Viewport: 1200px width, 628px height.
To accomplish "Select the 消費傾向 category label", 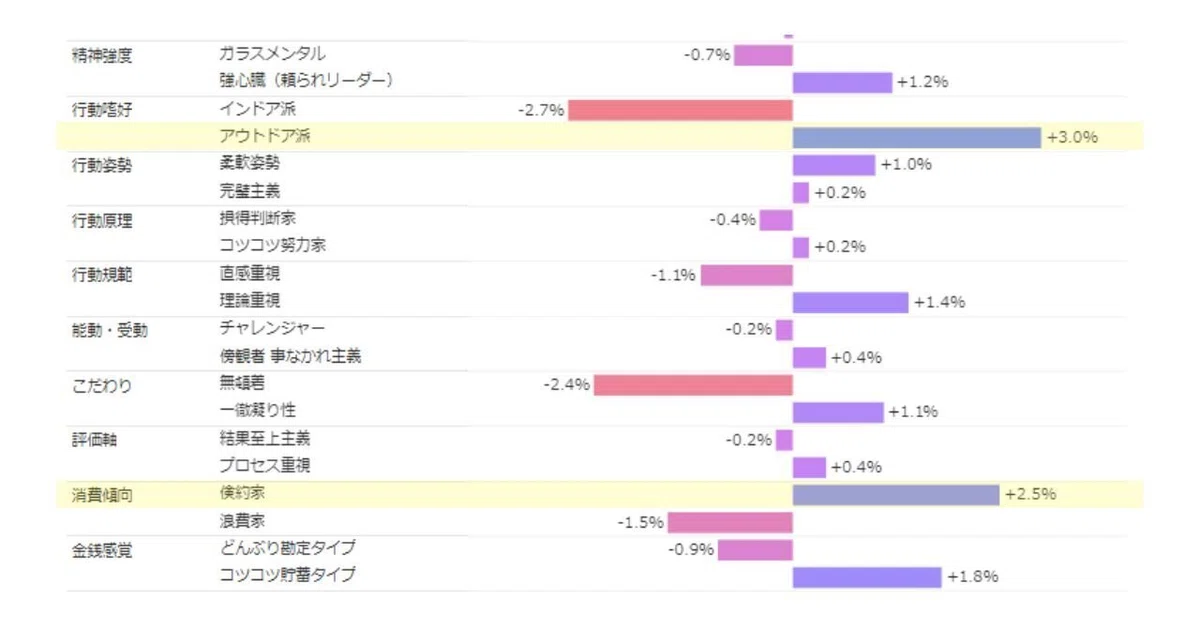I will 101,494.
